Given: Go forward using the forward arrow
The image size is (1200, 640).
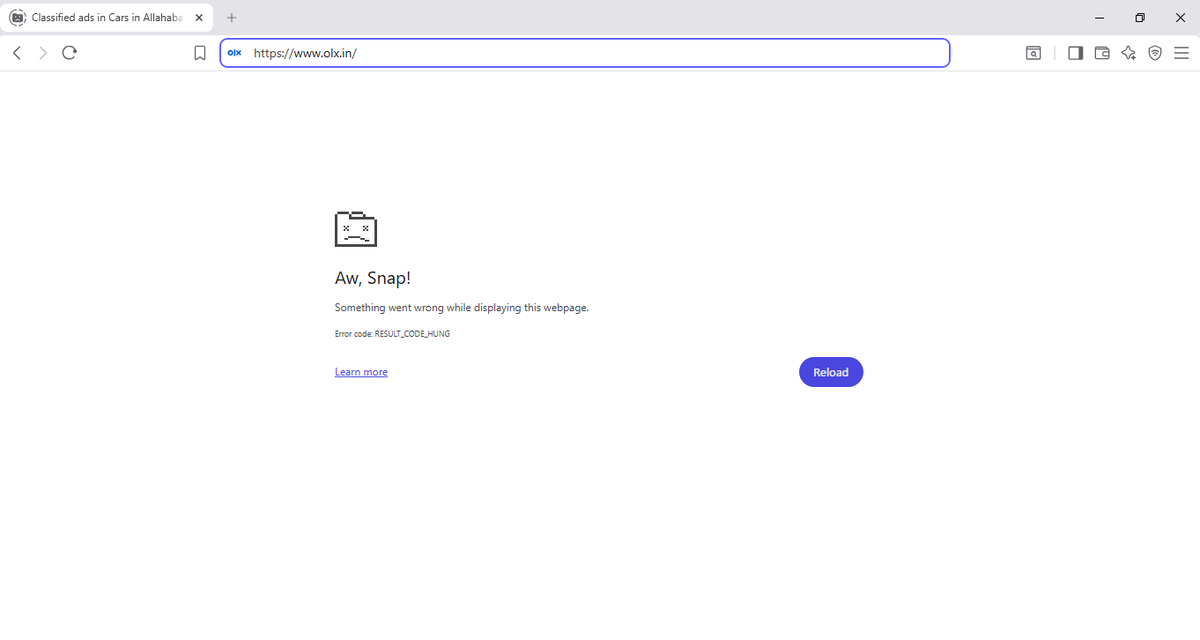Looking at the screenshot, I should click(x=43, y=53).
